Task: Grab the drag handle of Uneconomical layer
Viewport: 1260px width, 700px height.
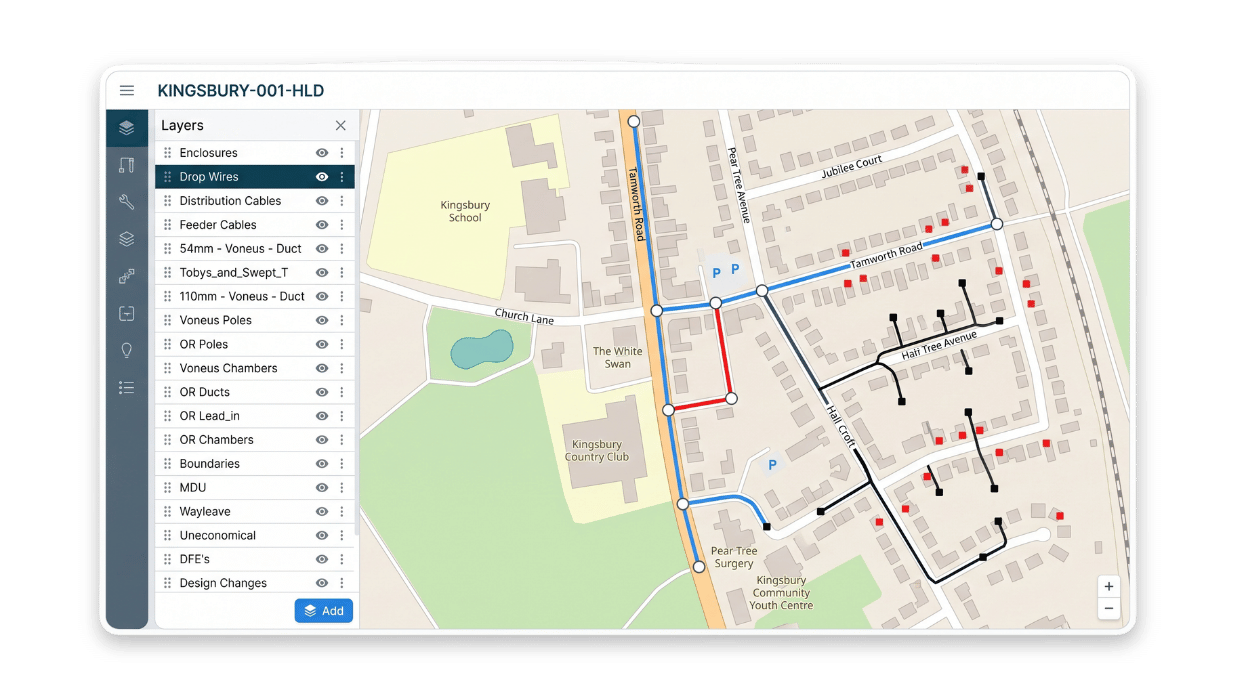Action: click(x=167, y=535)
